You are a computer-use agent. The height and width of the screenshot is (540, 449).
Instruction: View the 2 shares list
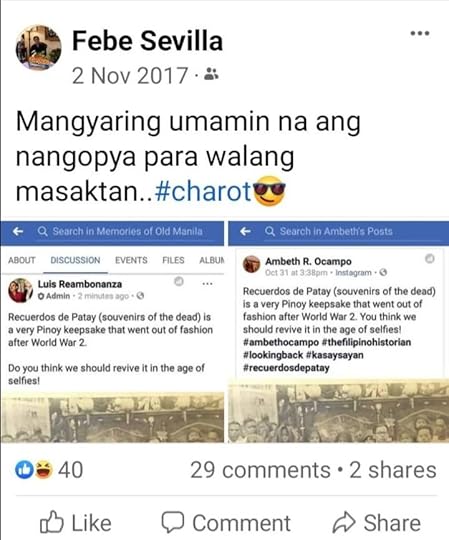click(x=393, y=470)
